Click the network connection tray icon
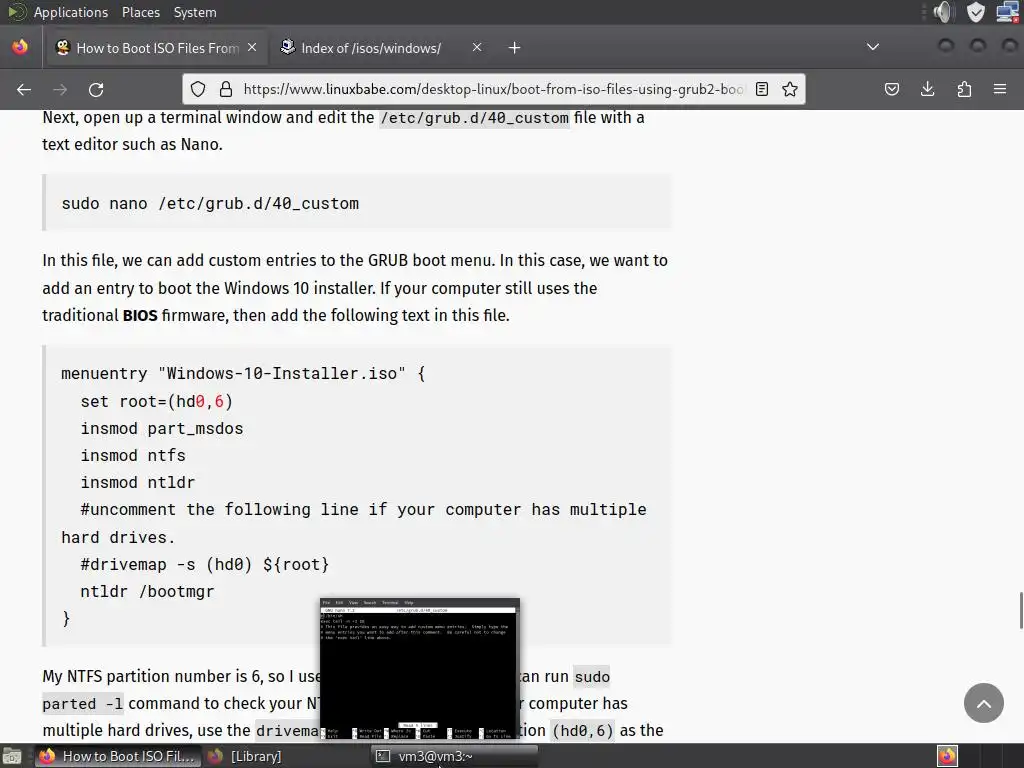Viewport: 1024px width, 768px height. pos(1007,12)
